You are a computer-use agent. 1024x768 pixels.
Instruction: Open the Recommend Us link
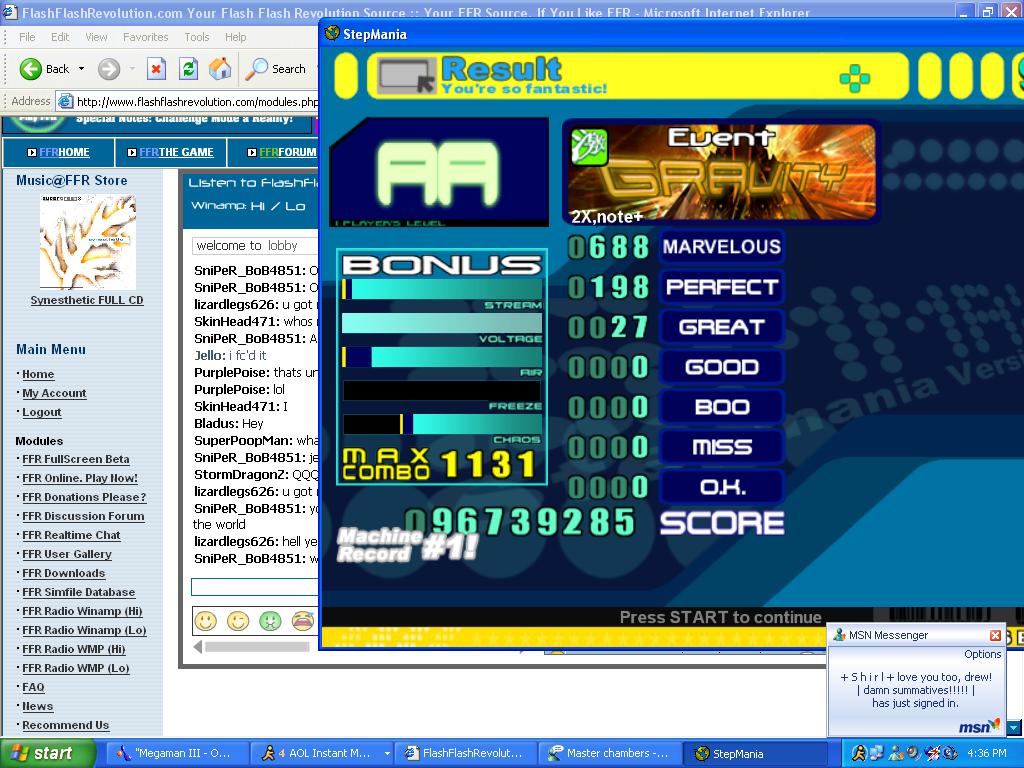click(x=65, y=725)
